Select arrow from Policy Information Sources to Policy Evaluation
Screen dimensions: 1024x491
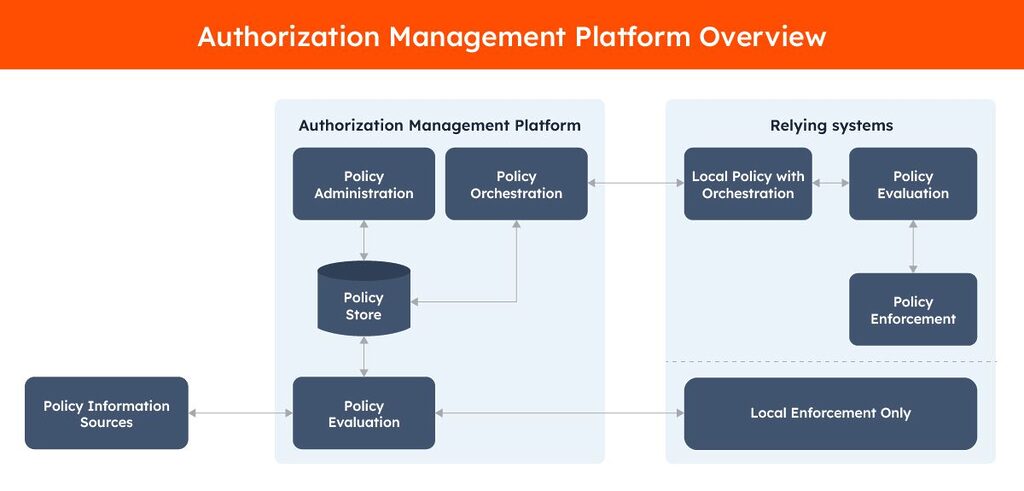point(240,413)
